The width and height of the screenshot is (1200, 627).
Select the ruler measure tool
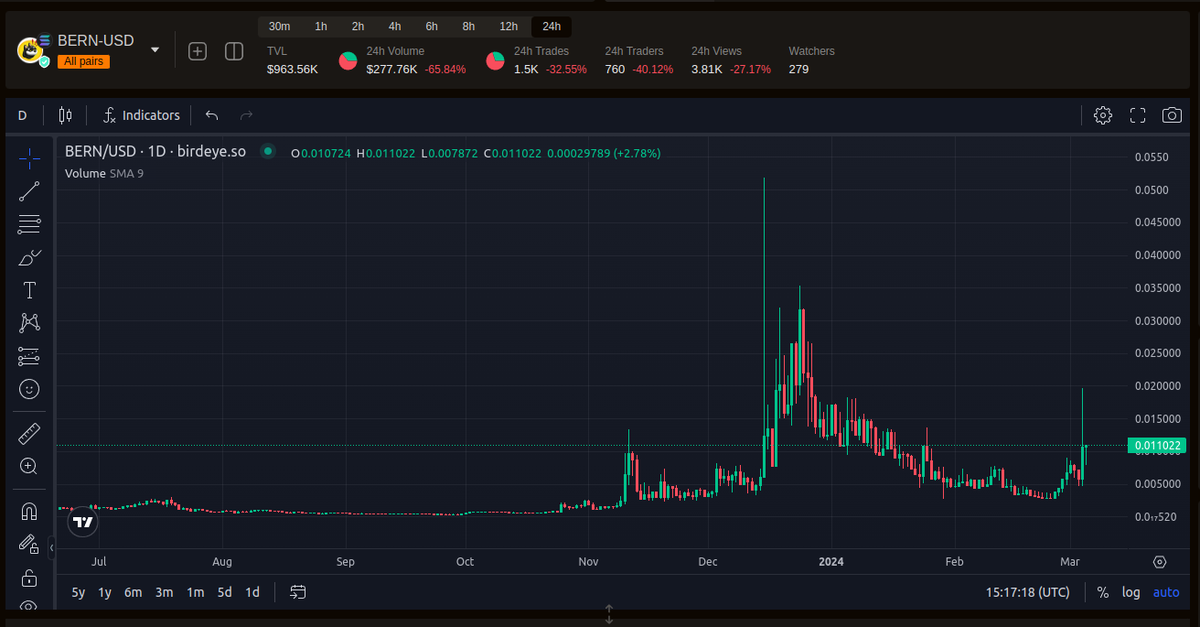coord(30,433)
